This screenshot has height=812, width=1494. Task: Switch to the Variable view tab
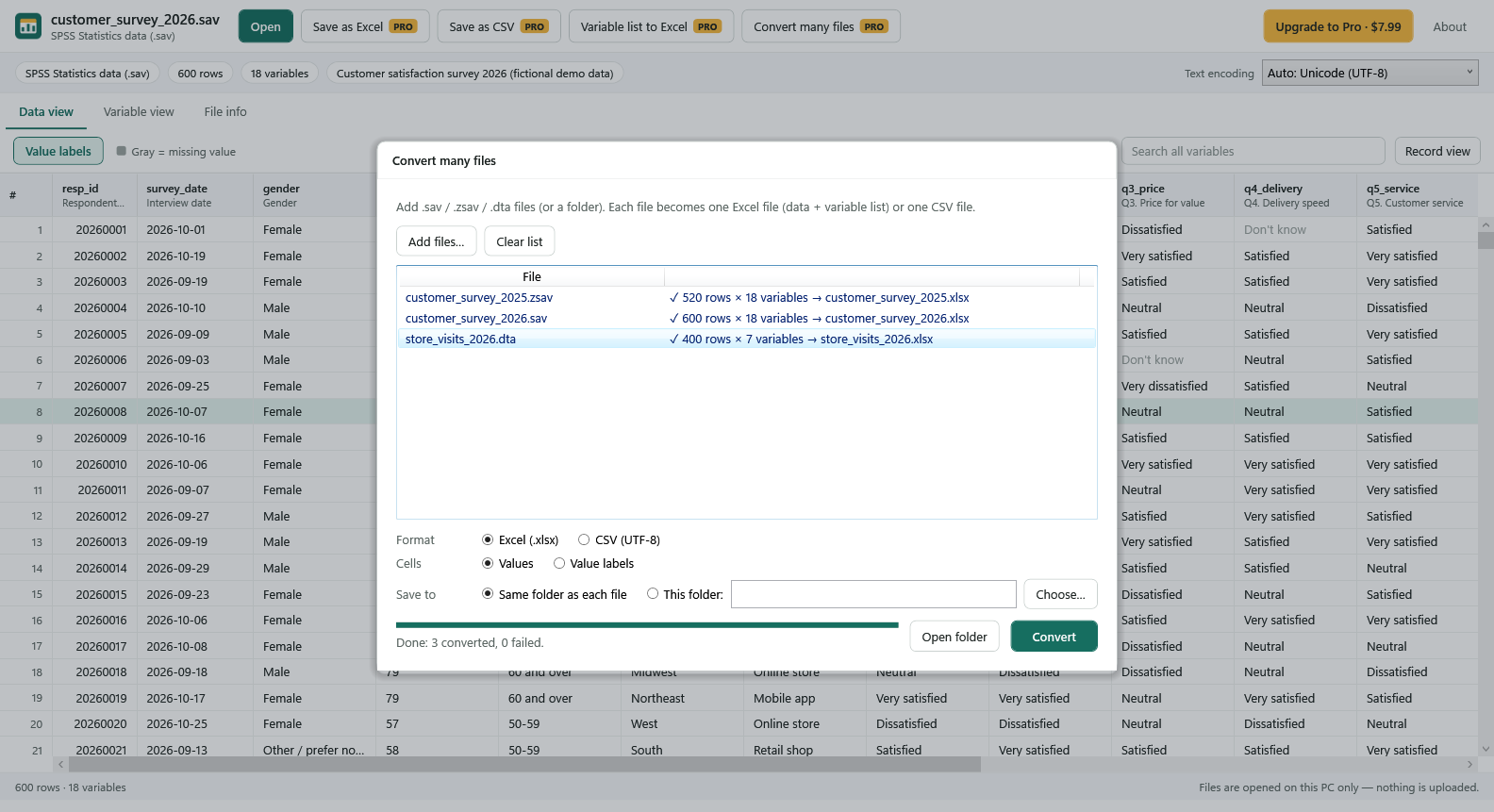pos(139,111)
